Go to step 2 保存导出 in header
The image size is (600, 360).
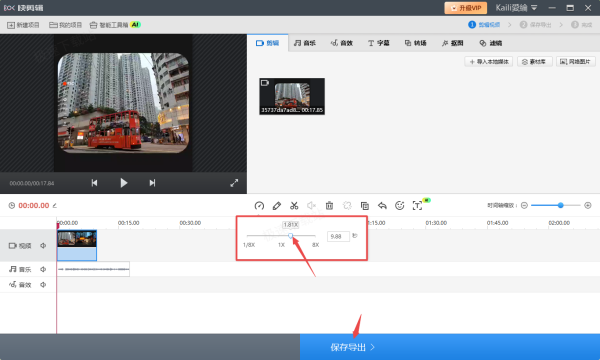536,24
